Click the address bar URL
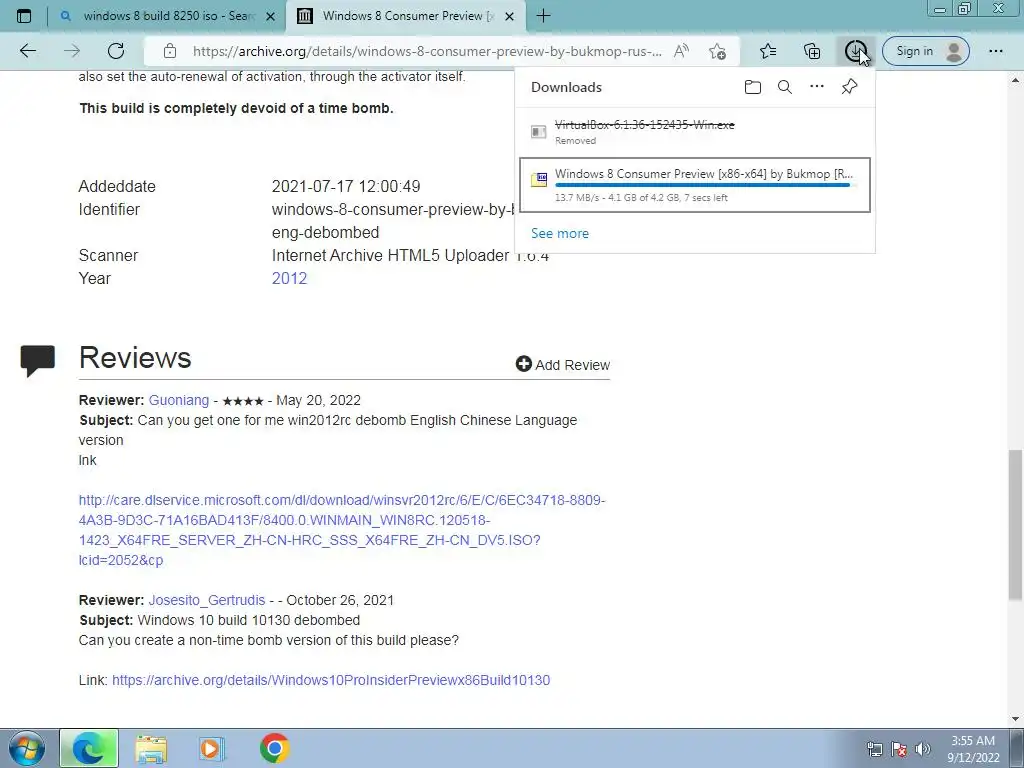 (427, 51)
